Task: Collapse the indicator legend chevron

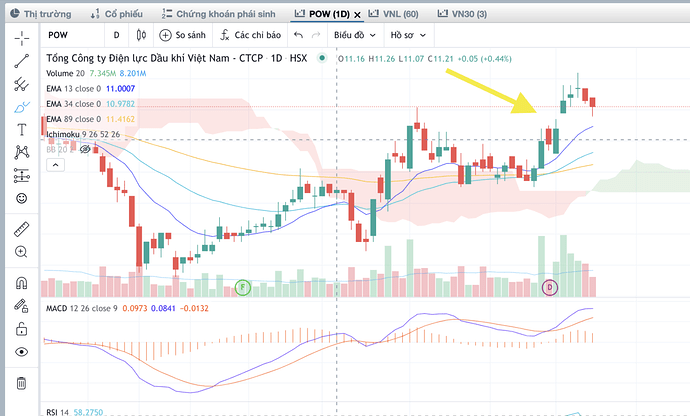Action: 55,165
